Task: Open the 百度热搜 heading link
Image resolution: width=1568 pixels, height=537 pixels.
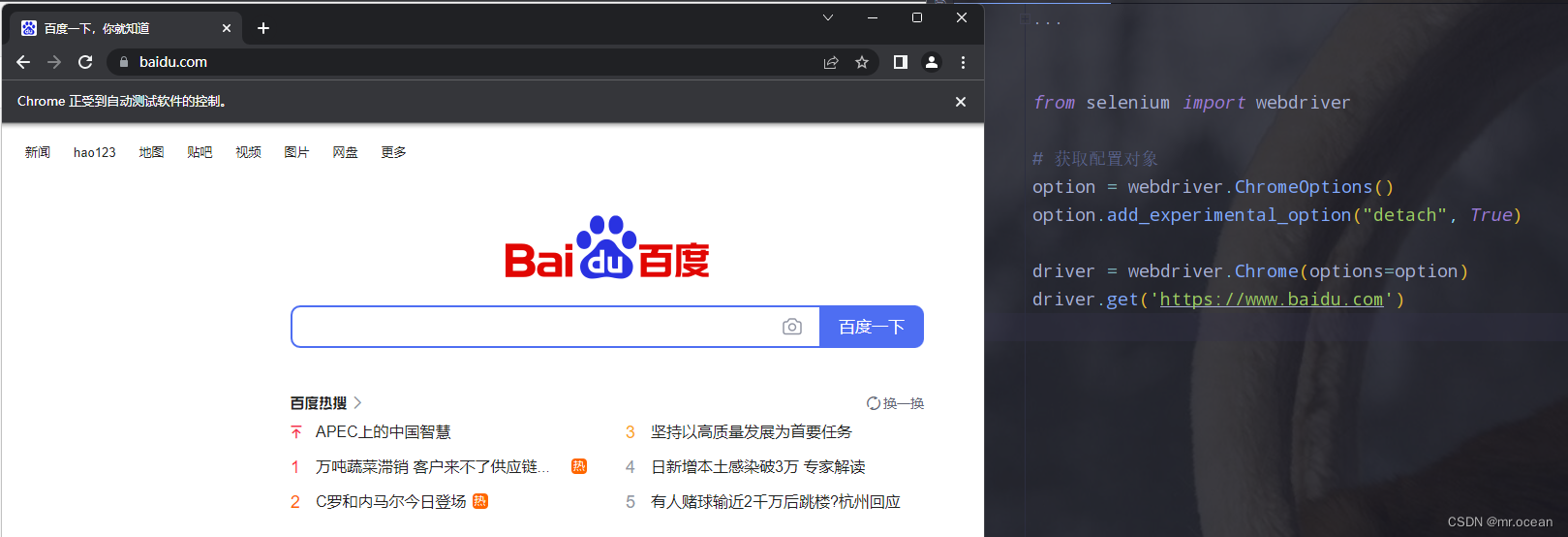Action: click(x=319, y=403)
